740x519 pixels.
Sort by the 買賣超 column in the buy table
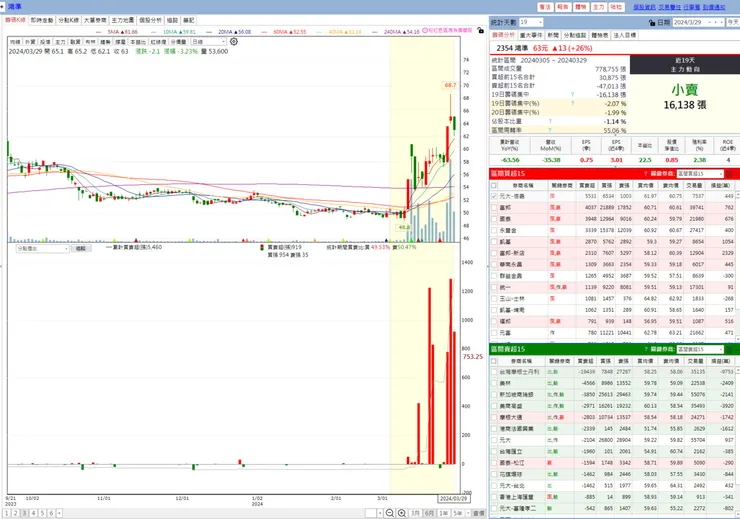click(586, 185)
